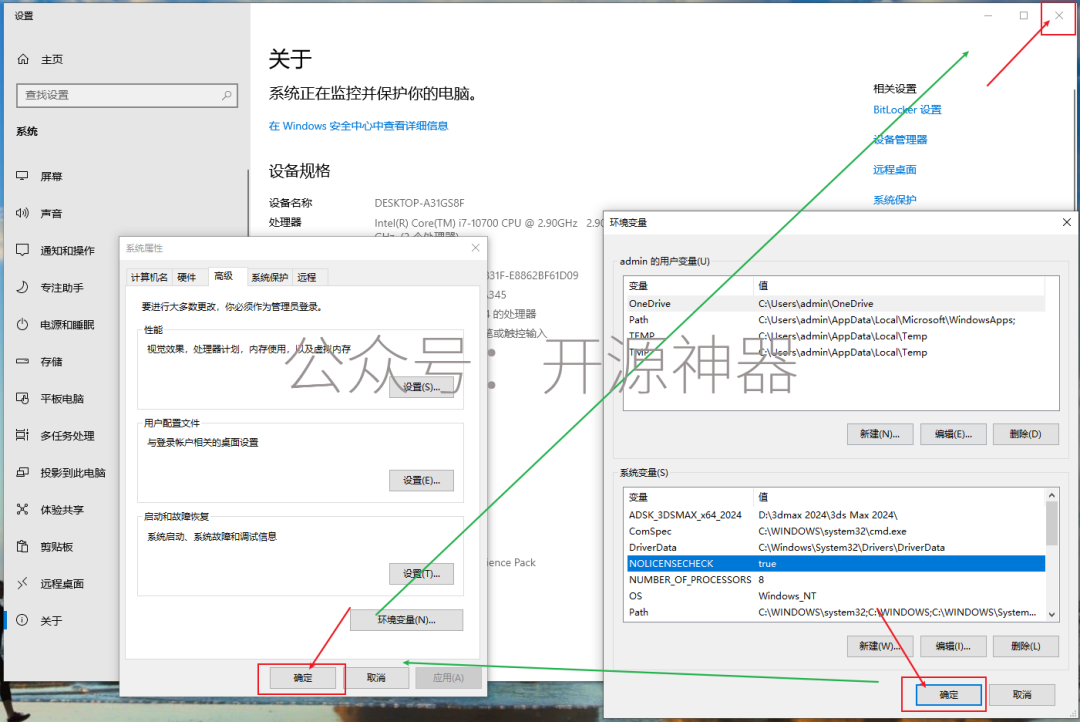Open 启动和故障恢复 设置(T)... button

point(421,573)
